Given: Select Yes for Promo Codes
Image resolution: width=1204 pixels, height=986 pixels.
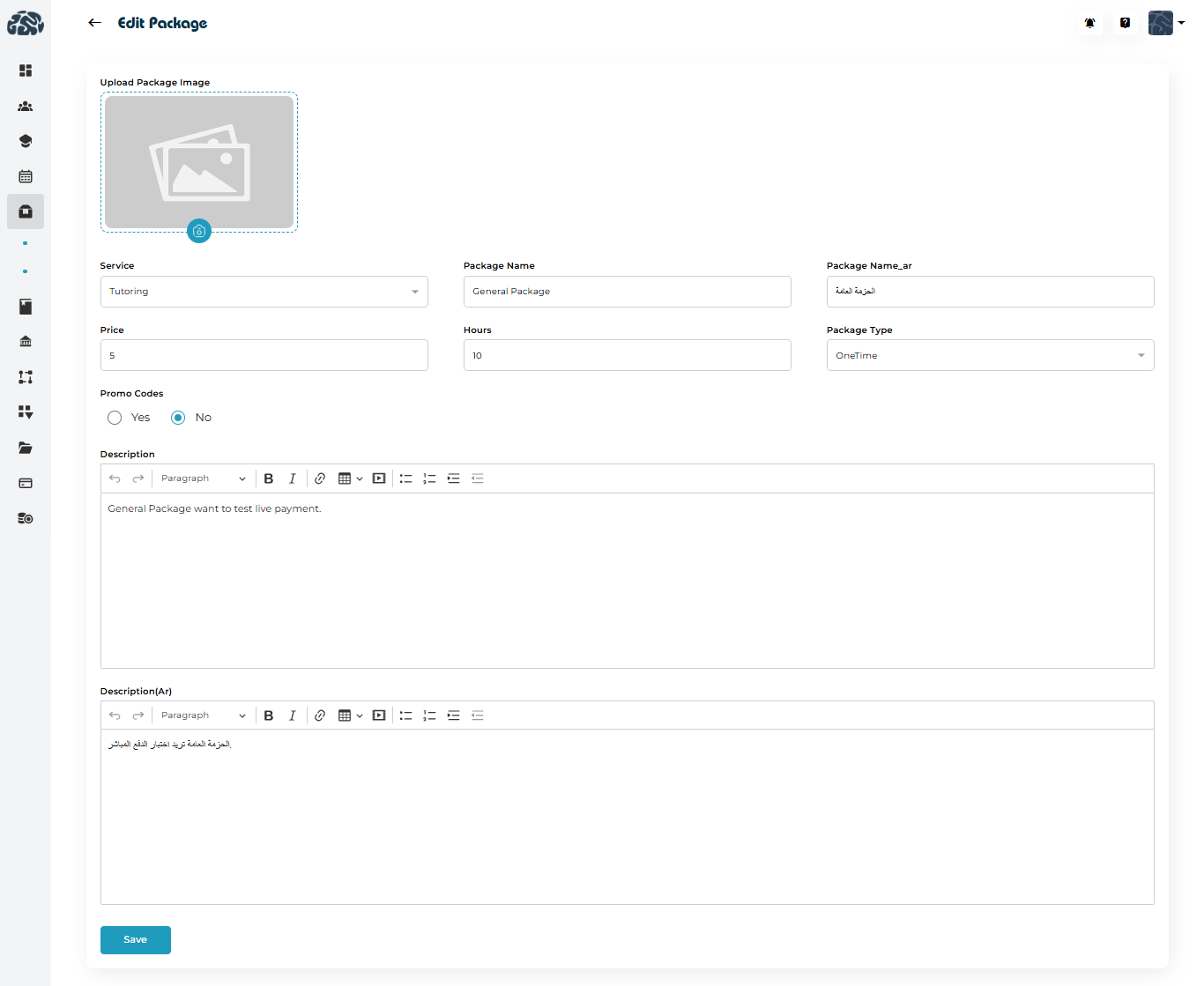Looking at the screenshot, I should click(x=115, y=418).
